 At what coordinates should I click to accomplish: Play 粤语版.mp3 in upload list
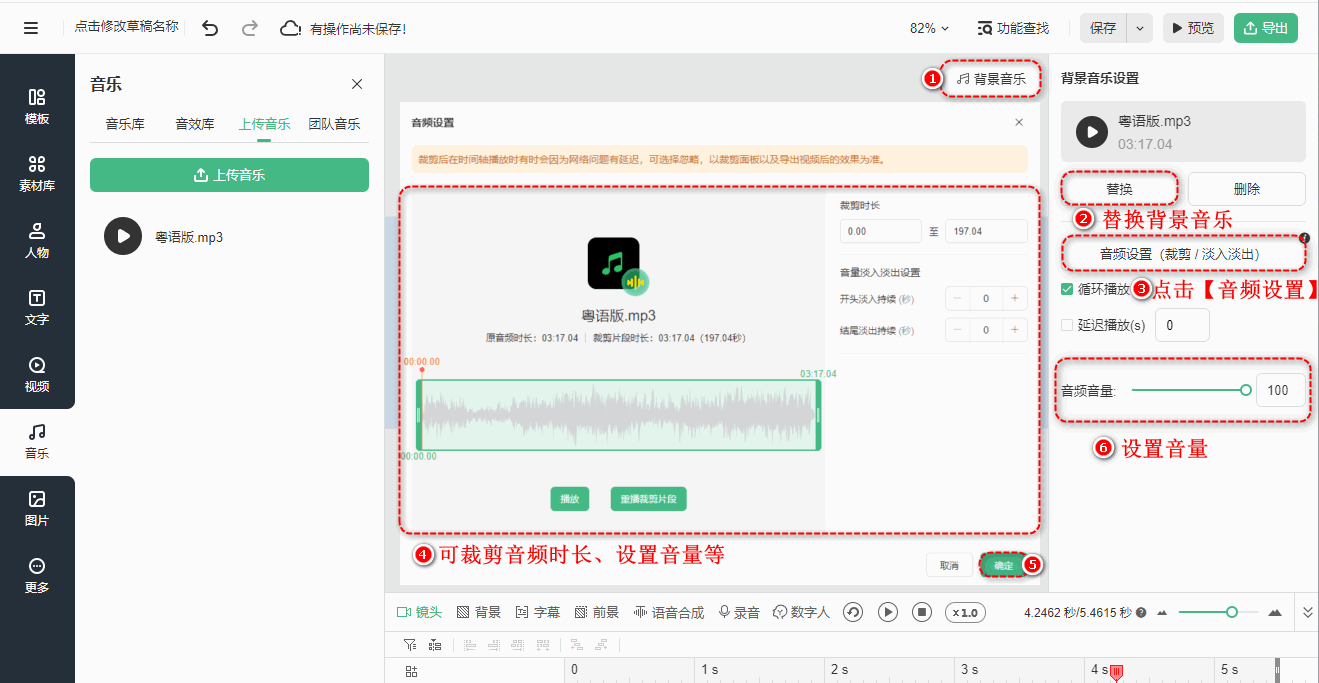coord(123,236)
